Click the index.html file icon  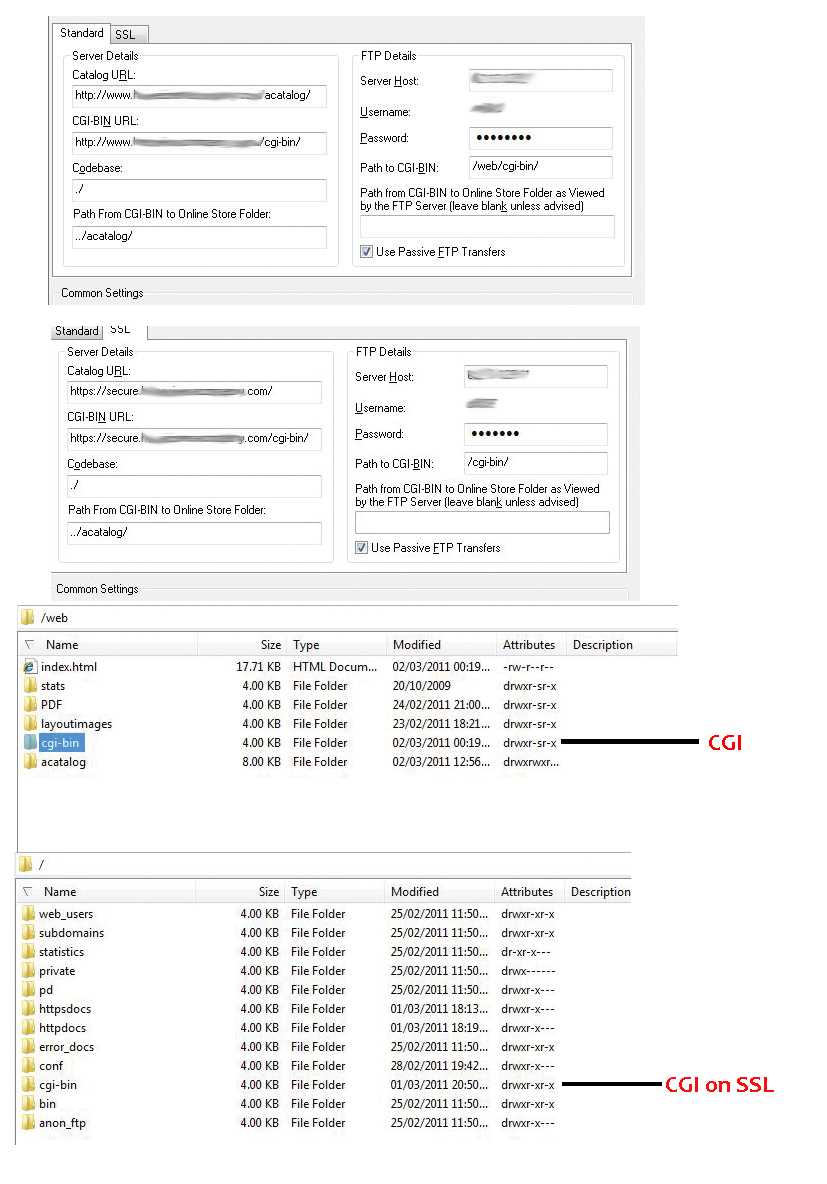pyautogui.click(x=30, y=667)
